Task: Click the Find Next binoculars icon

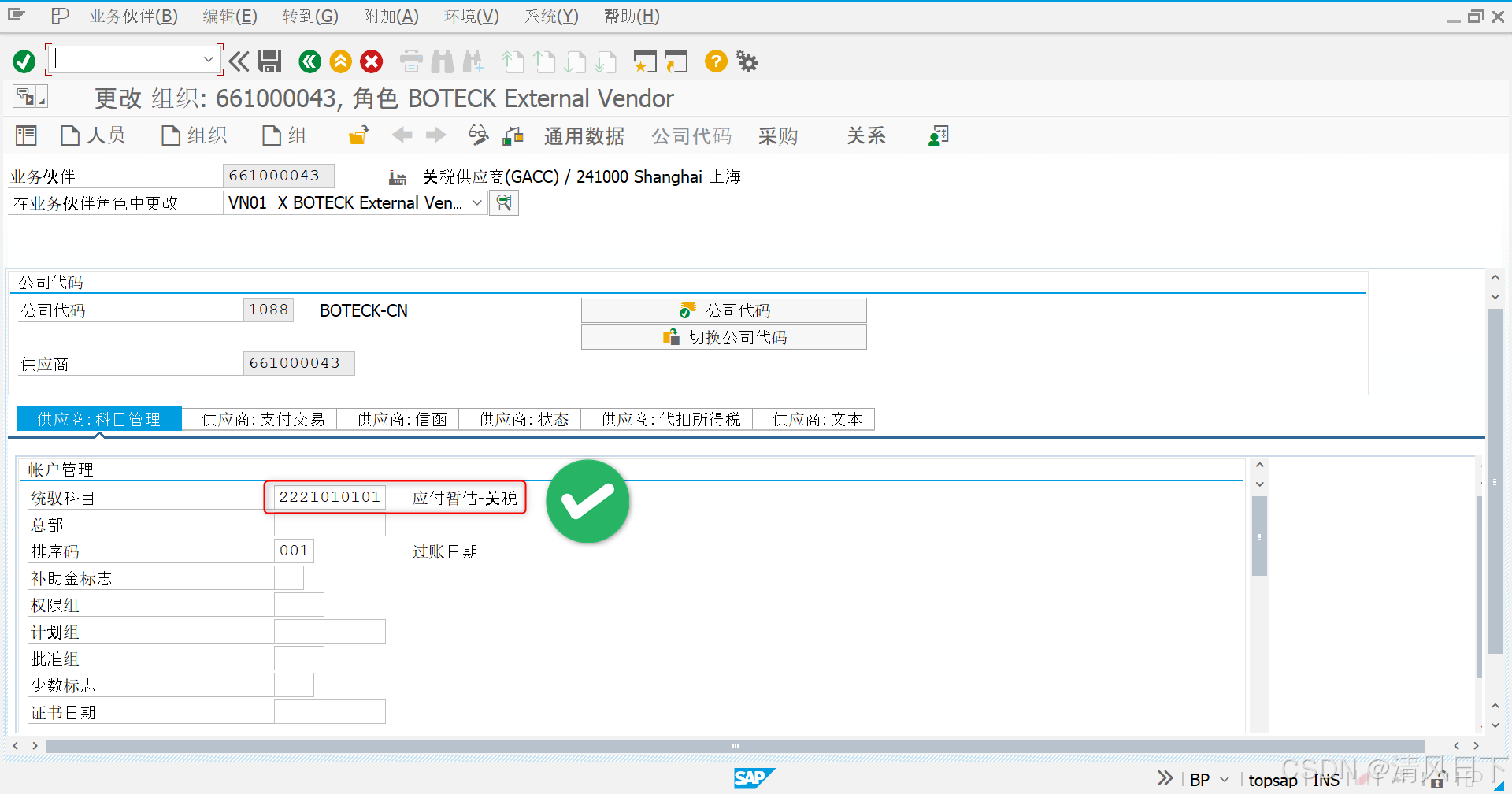Action: [473, 61]
